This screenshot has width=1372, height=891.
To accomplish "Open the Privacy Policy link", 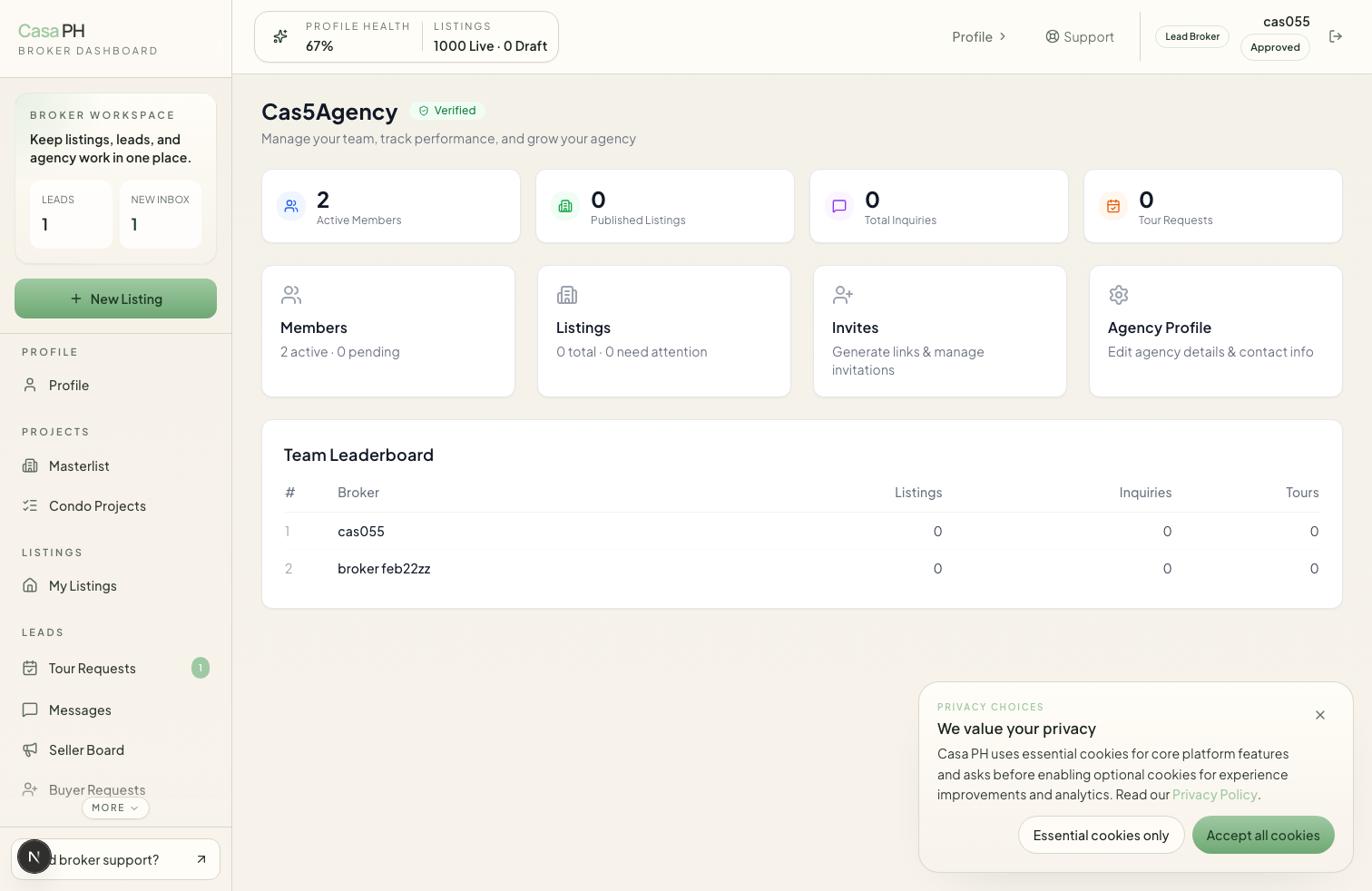I will [x=1215, y=794].
